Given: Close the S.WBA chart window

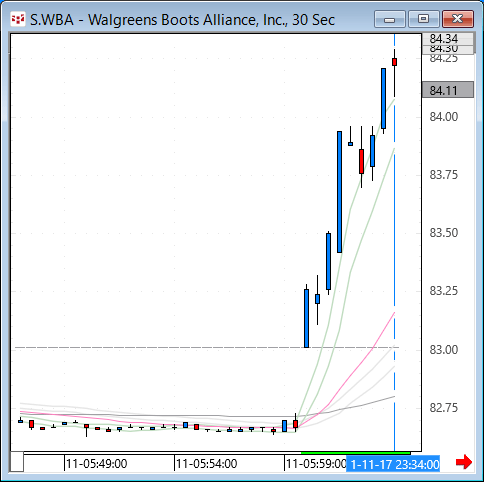Looking at the screenshot, I should click(x=458, y=19).
